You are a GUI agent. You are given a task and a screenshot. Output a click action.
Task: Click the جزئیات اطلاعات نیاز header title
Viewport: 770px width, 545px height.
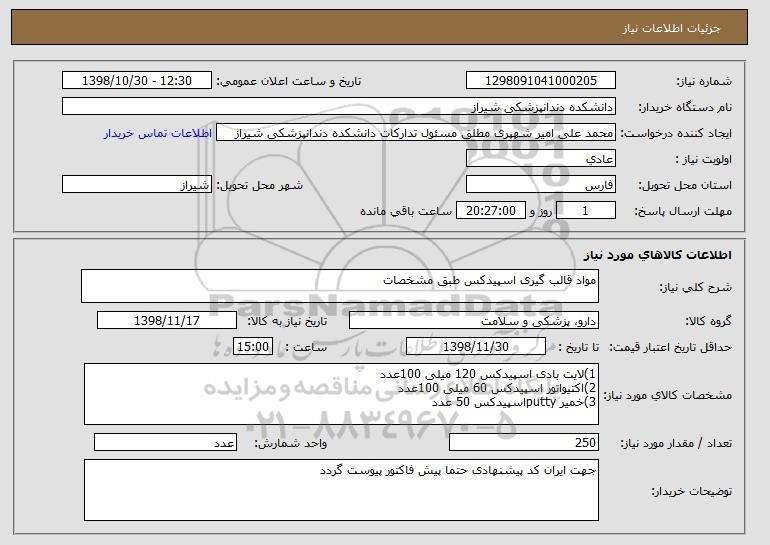(x=671, y=28)
